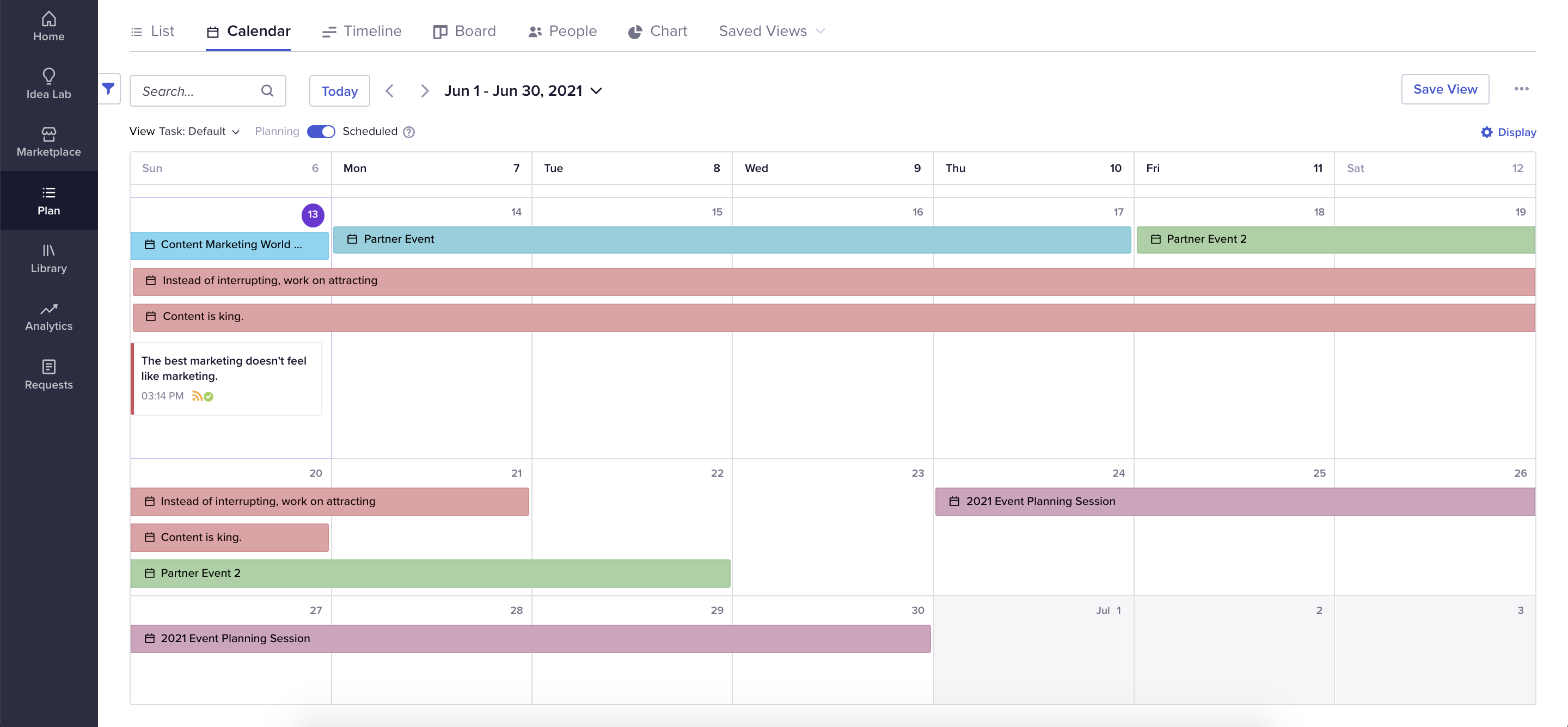Expand the Saved Views menu
Screen dimensions: 1568x727
click(770, 30)
